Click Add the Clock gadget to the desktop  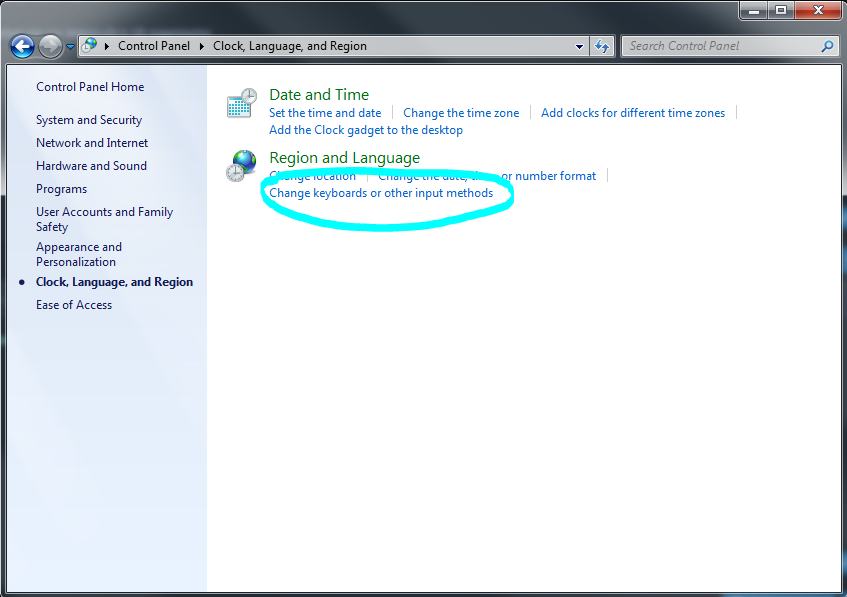pos(366,130)
